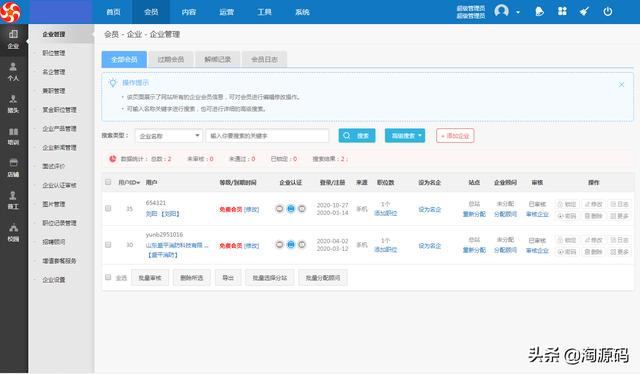Click blue middle certification icon in row 30

(x=291, y=245)
